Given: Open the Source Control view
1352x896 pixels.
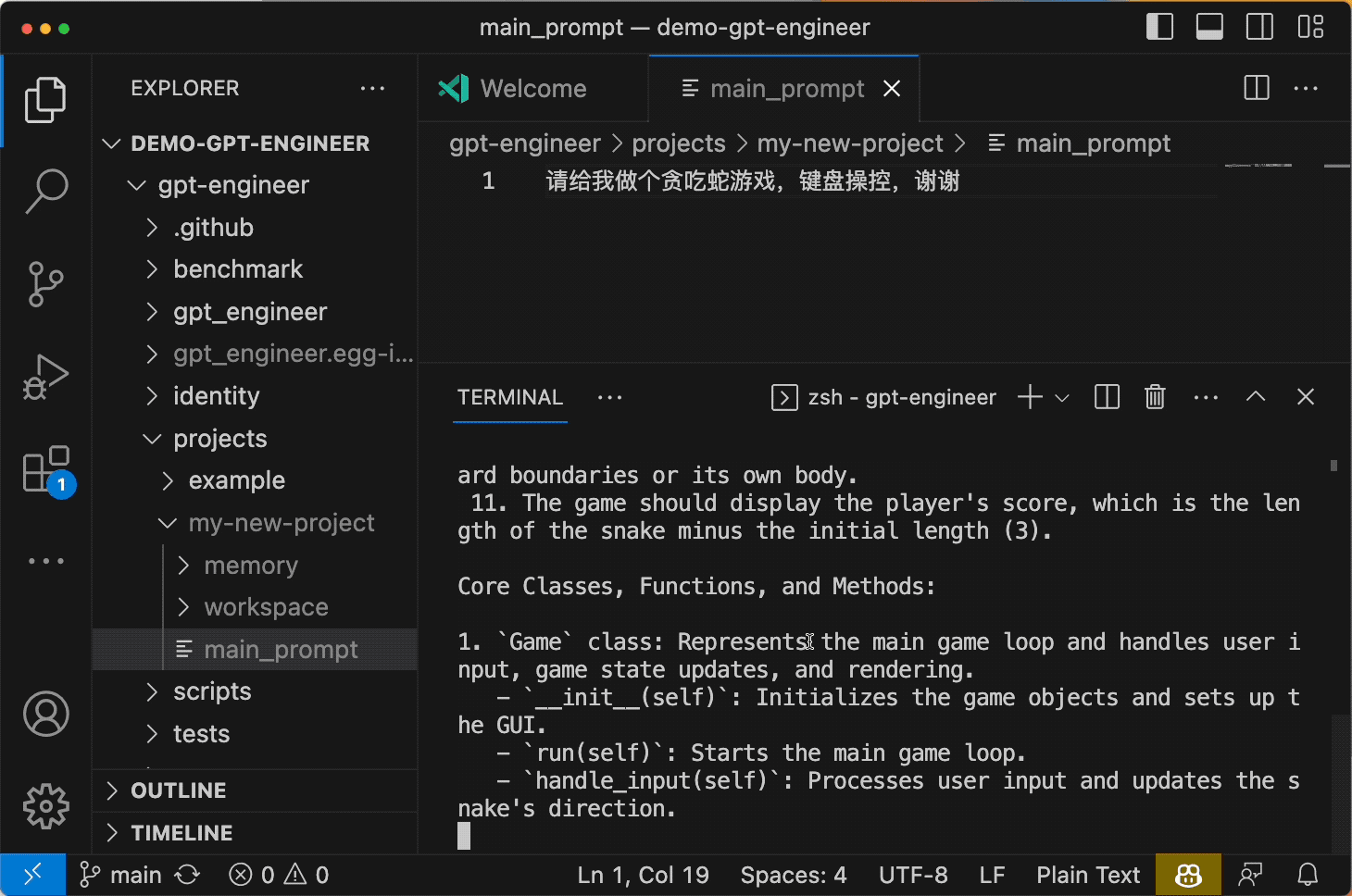Looking at the screenshot, I should tap(46, 284).
